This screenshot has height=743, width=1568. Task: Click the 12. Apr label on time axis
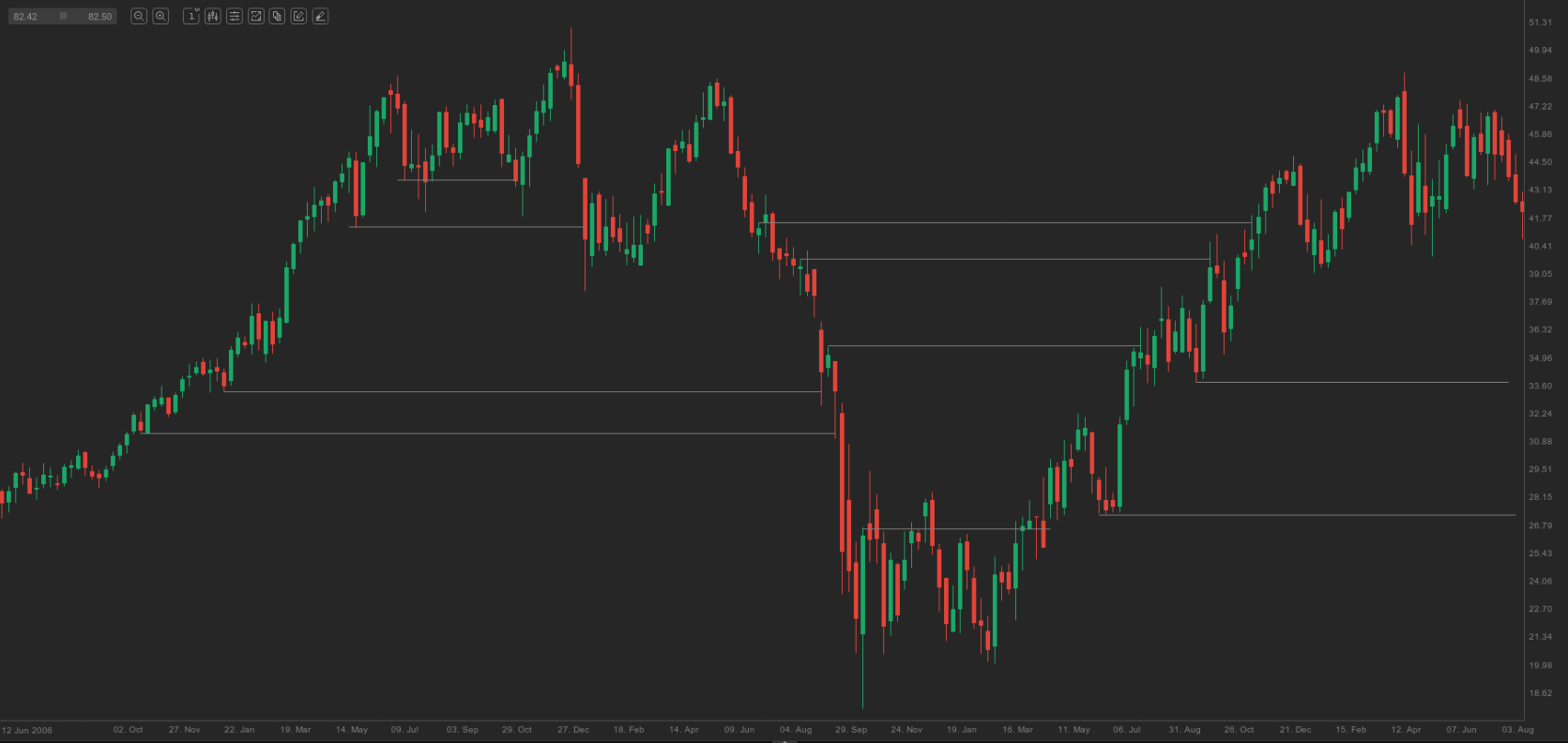point(1406,729)
